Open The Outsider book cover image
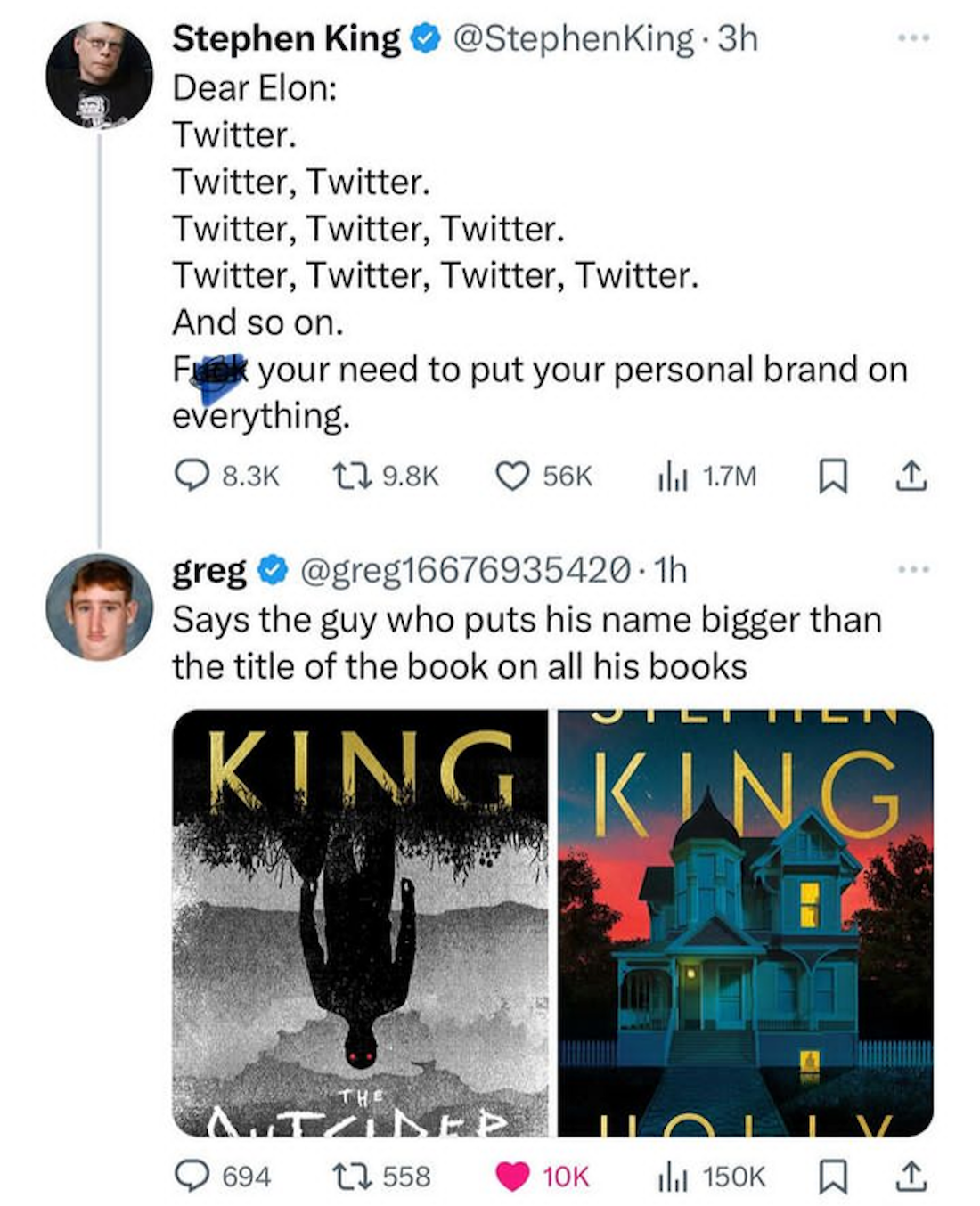Image resolution: width=980 pixels, height=1206 pixels. [360, 923]
